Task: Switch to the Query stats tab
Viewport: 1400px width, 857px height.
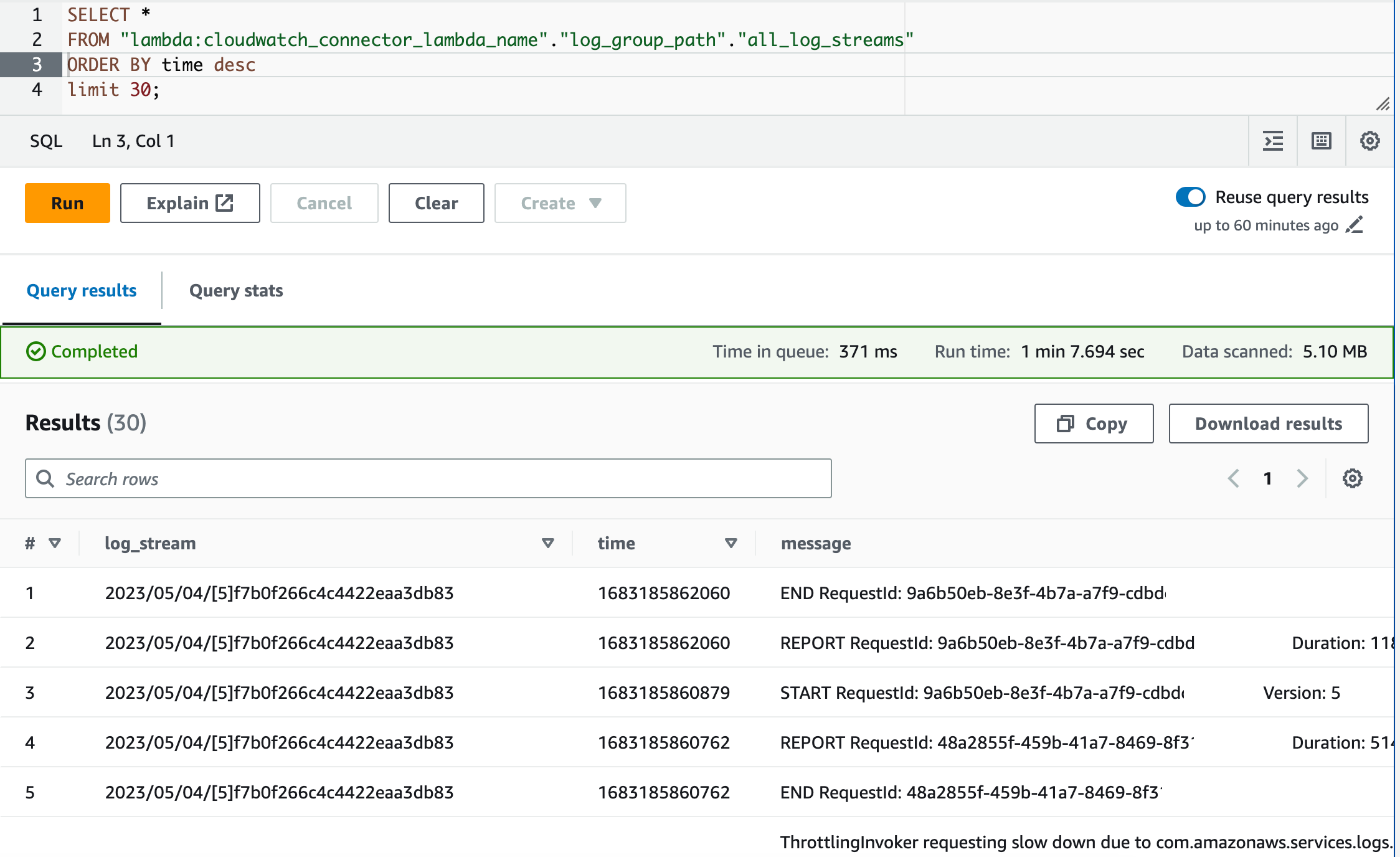Action: (236, 290)
